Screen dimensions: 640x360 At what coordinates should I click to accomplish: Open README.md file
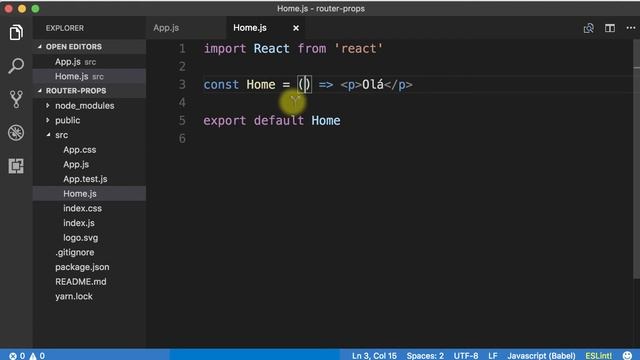click(x=81, y=282)
